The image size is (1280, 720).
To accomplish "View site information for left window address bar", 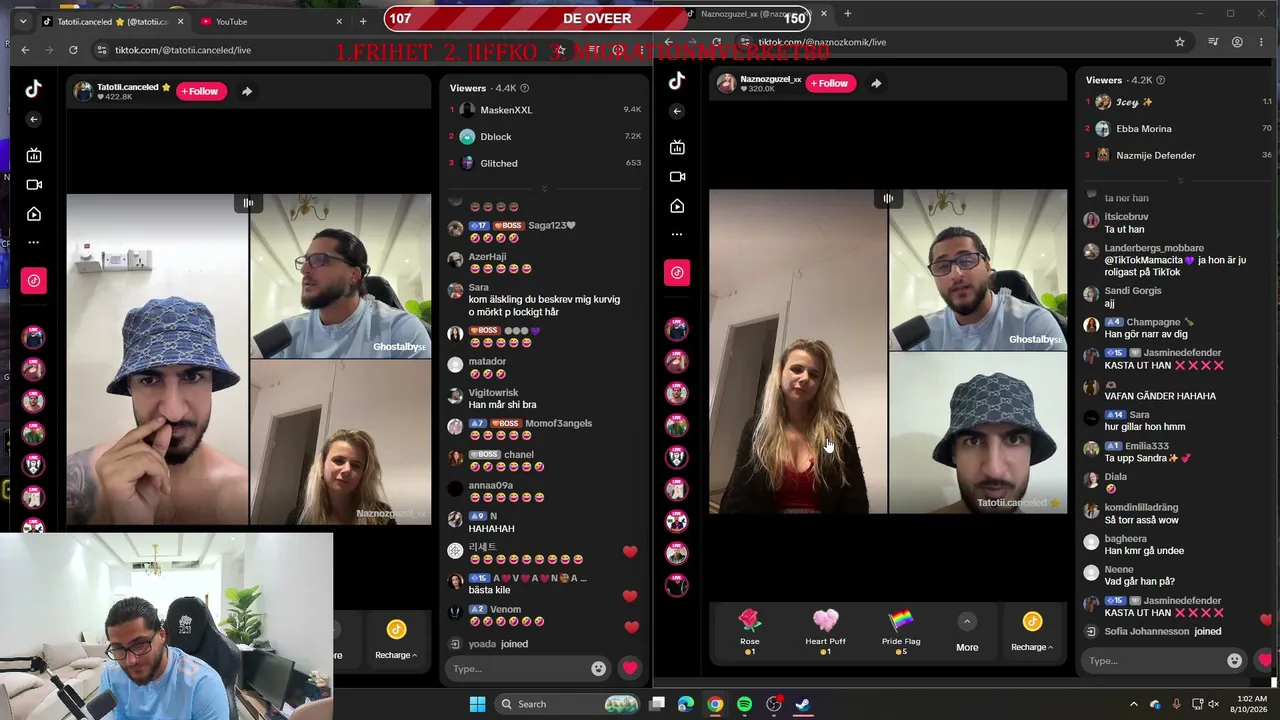I will 101,50.
